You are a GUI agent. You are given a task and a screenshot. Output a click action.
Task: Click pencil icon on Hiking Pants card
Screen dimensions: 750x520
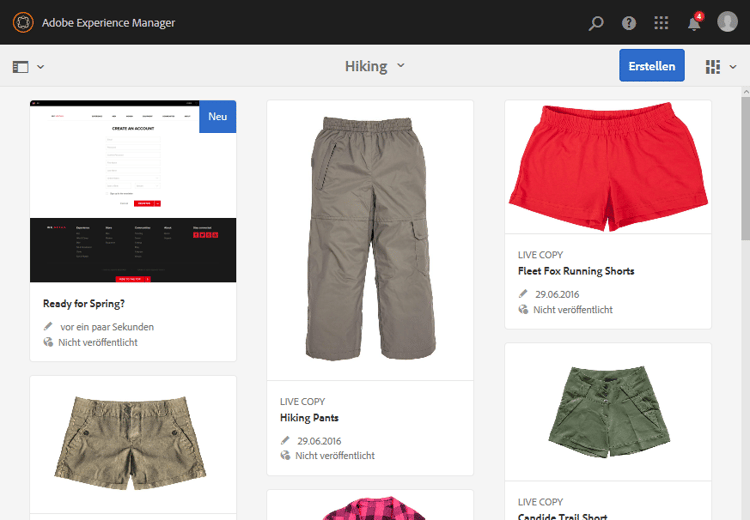click(x=285, y=440)
